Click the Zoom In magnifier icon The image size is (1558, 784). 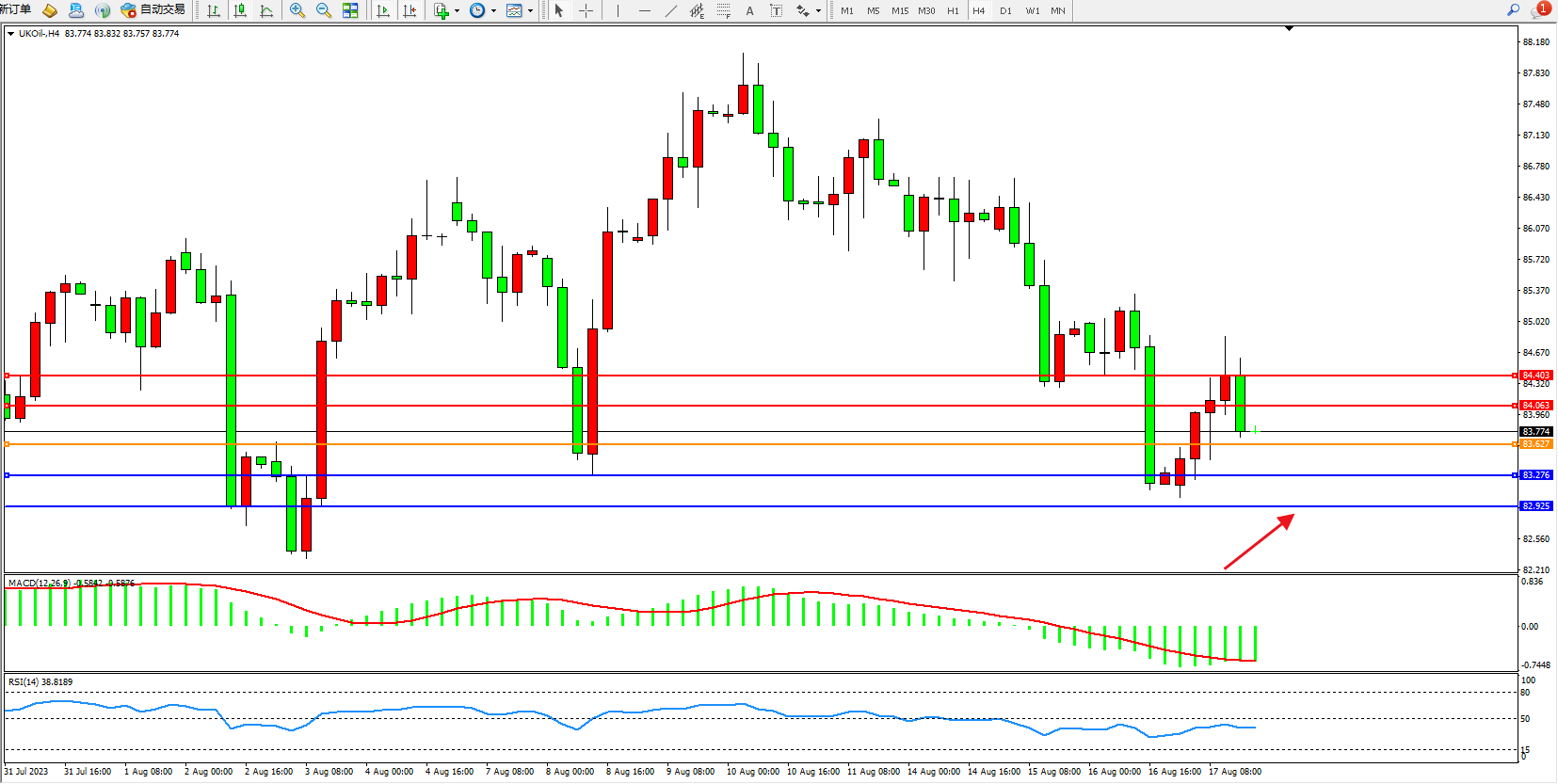click(297, 10)
